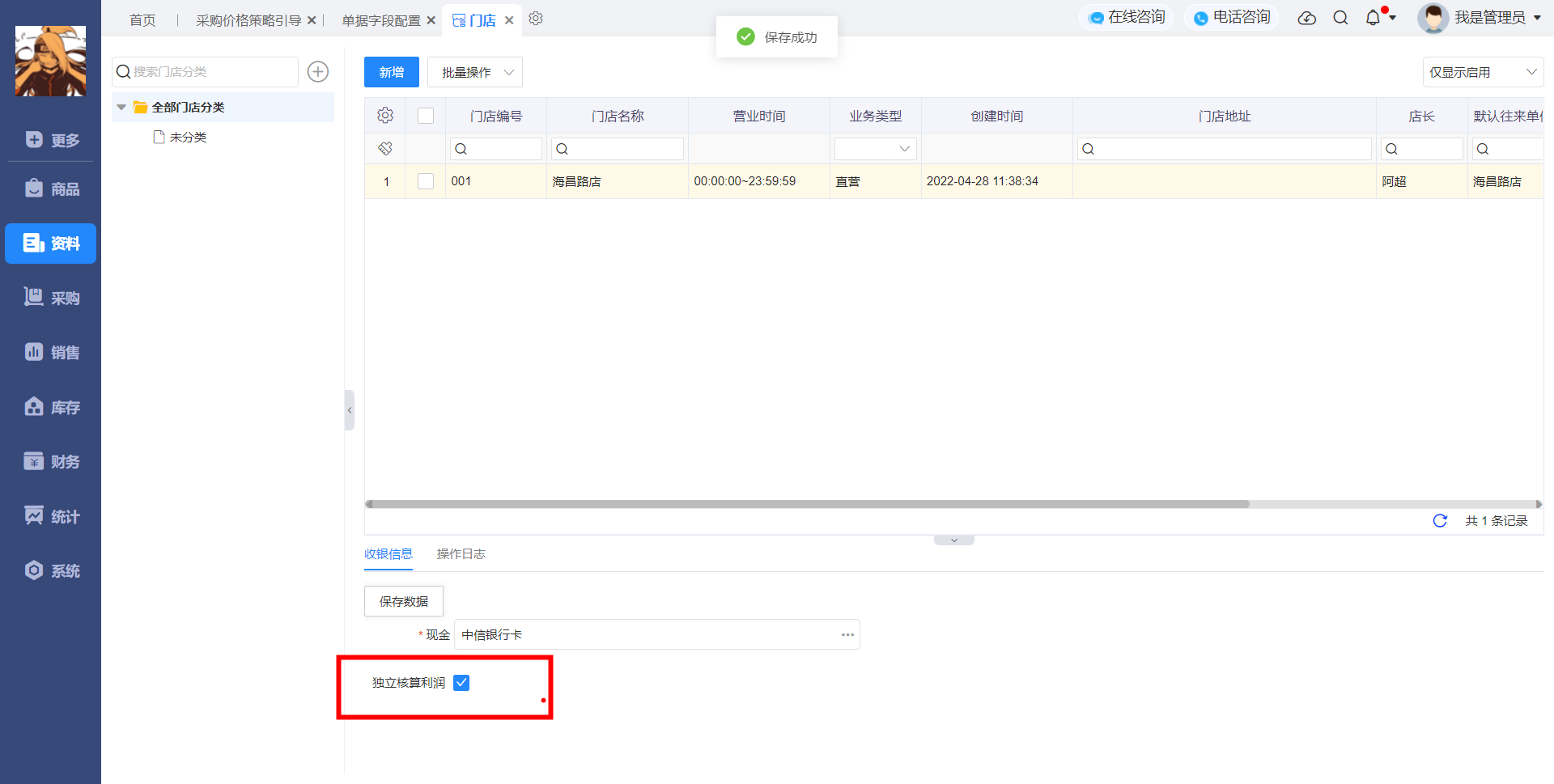Open the tab bar settings gear
The image size is (1554, 784).
coord(536,19)
